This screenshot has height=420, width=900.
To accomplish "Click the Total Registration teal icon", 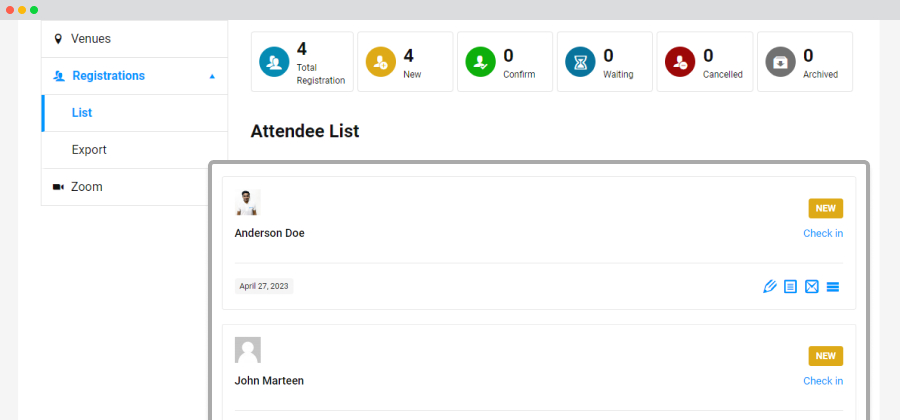I will [274, 62].
